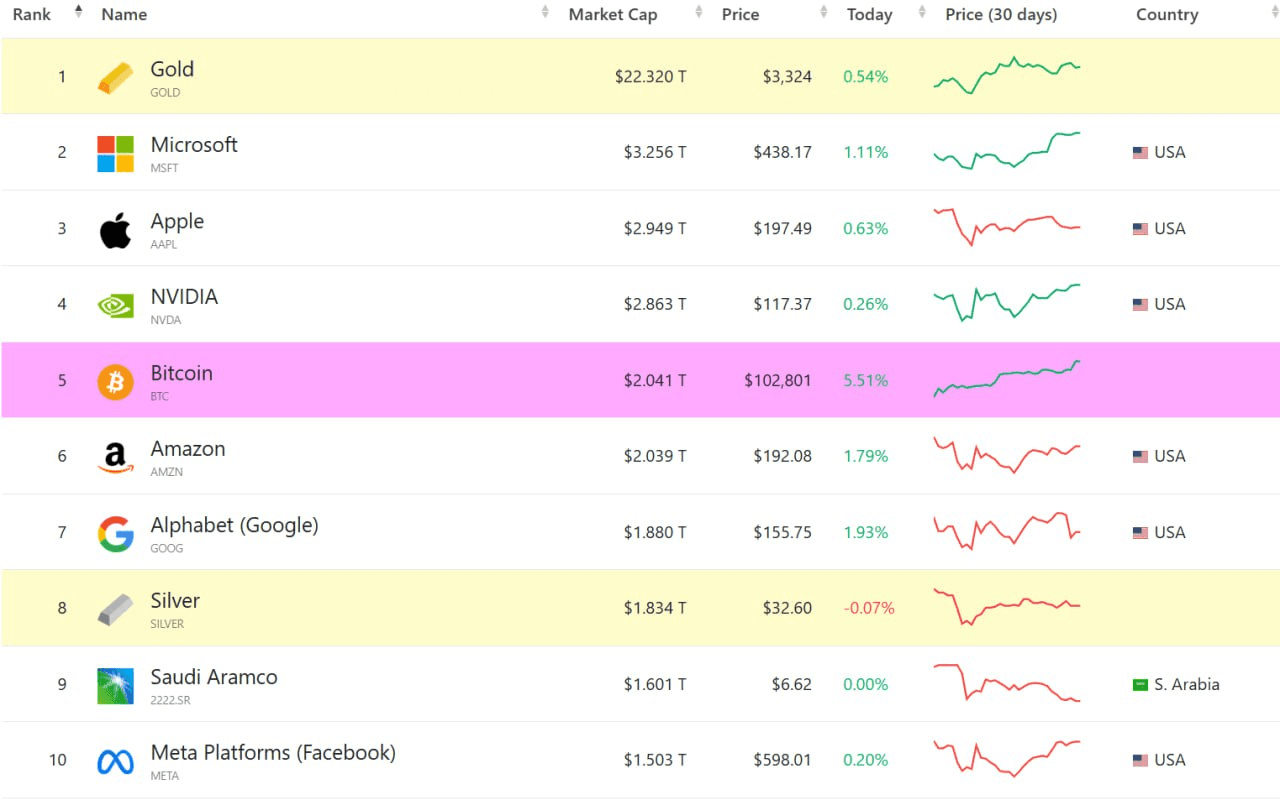Click the NVIDIA logo icon
The image size is (1280, 800).
(x=115, y=305)
